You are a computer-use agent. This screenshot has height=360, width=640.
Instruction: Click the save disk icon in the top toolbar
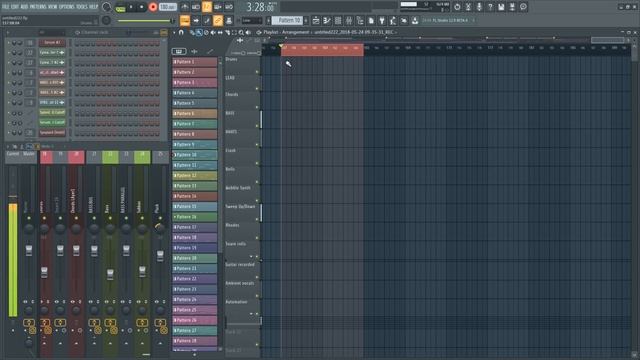pyautogui.click(x=501, y=7)
